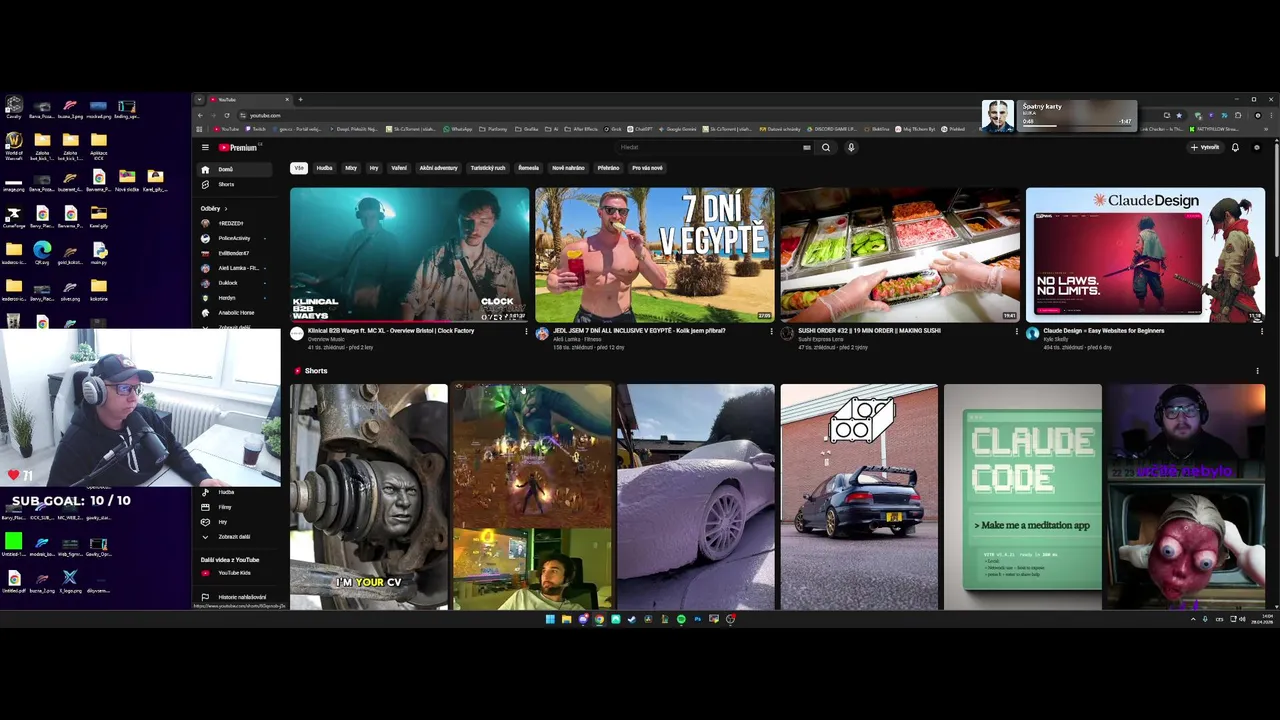The height and width of the screenshot is (720, 1280).
Task: Select the Vaření filter chip
Action: 399,168
